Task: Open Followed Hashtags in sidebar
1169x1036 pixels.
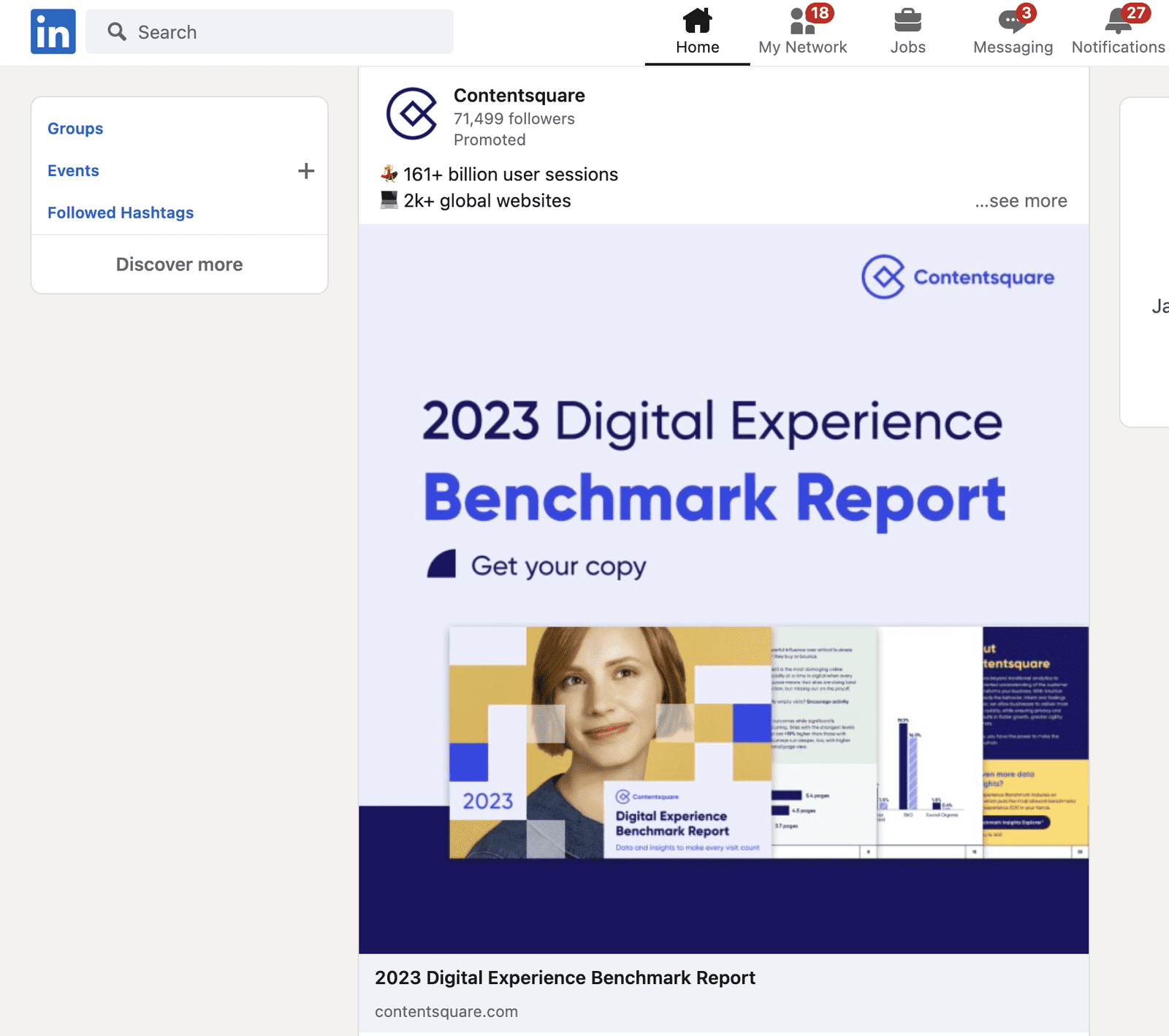Action: pyautogui.click(x=121, y=213)
